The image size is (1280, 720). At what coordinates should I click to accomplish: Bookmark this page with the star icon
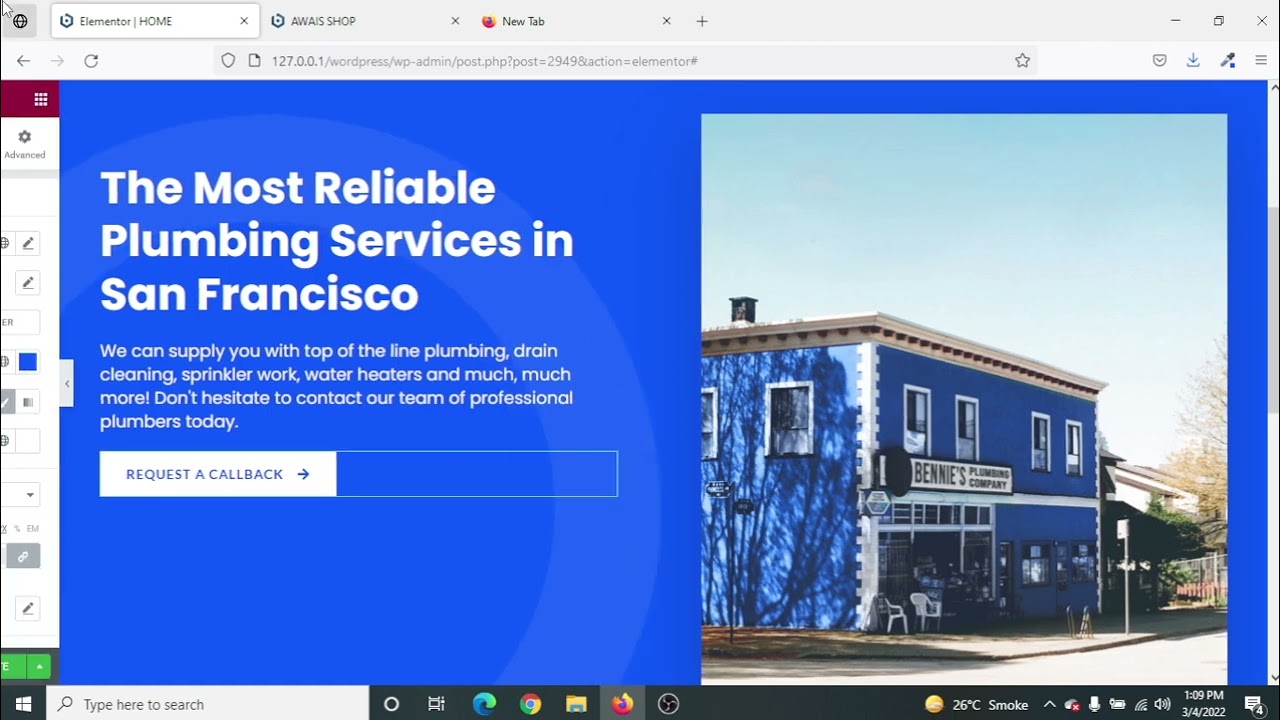click(1022, 61)
